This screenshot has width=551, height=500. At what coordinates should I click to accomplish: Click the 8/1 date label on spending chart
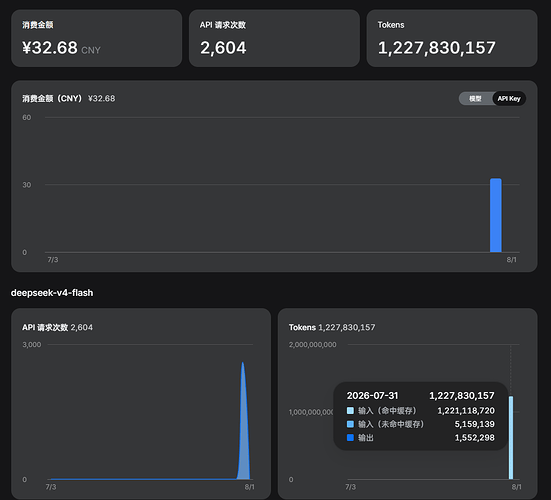[512, 260]
